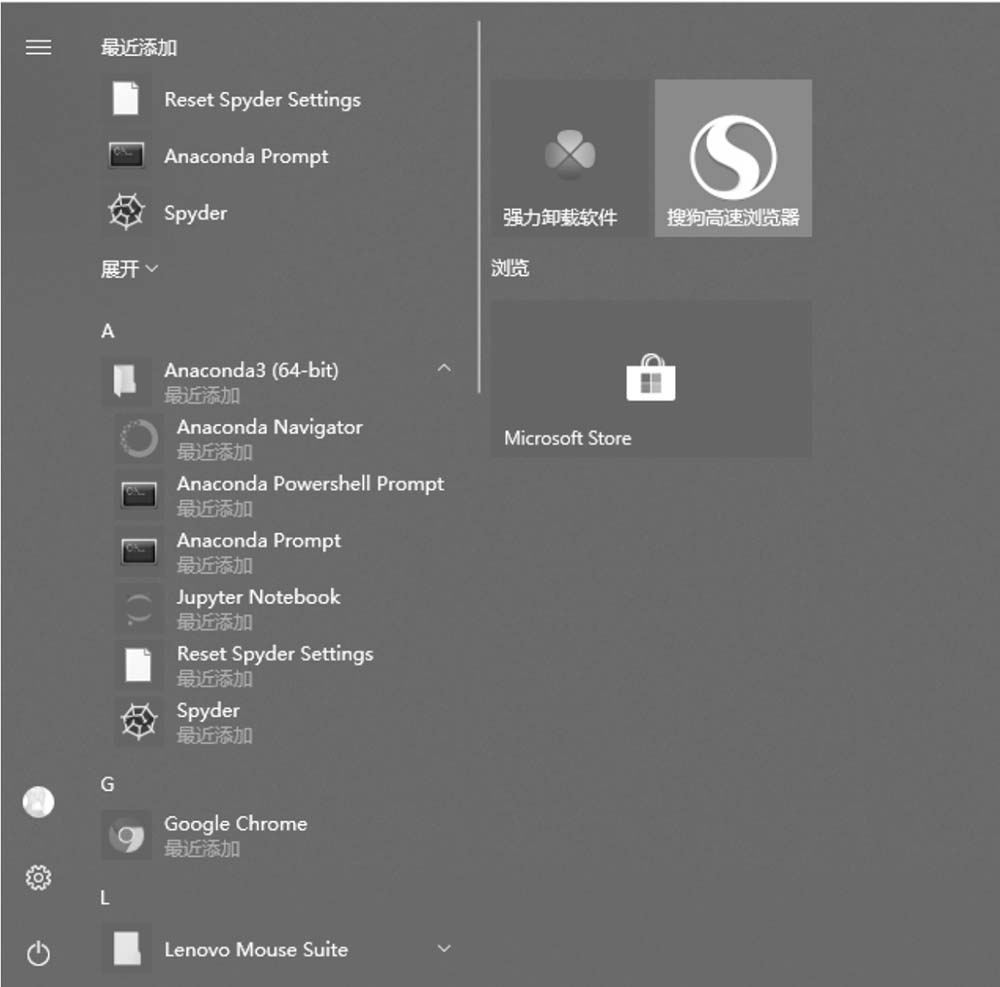The image size is (1000, 987).
Task: Click the Anaconda3 (64-bit) folder icon
Action: 125,381
